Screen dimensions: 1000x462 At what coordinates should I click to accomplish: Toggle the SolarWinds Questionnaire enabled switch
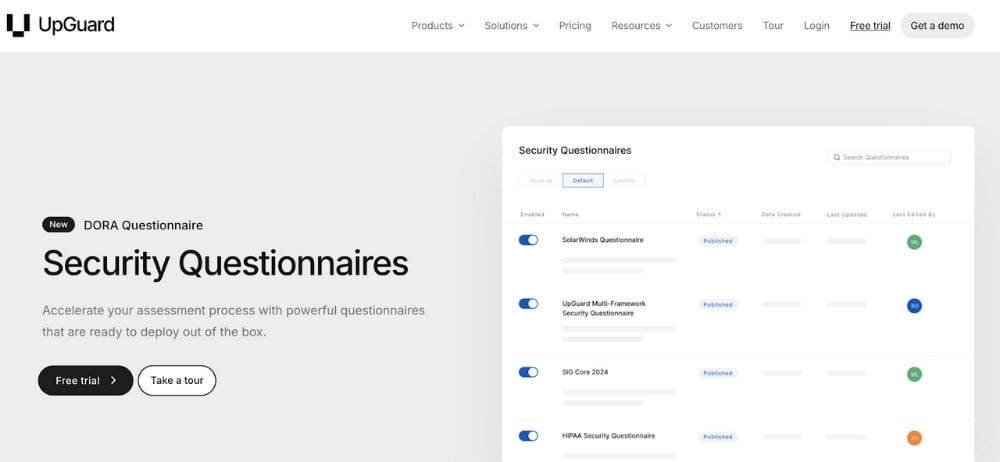528,240
